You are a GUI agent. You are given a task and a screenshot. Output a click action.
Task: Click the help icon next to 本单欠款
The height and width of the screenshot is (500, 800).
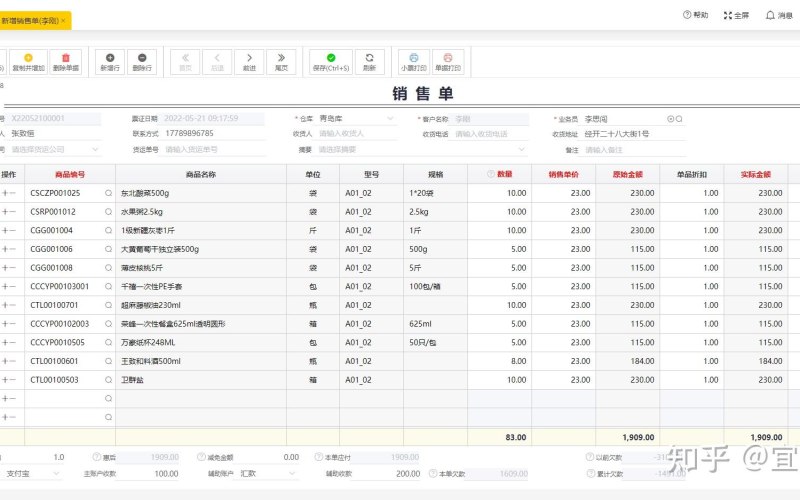click(433, 474)
